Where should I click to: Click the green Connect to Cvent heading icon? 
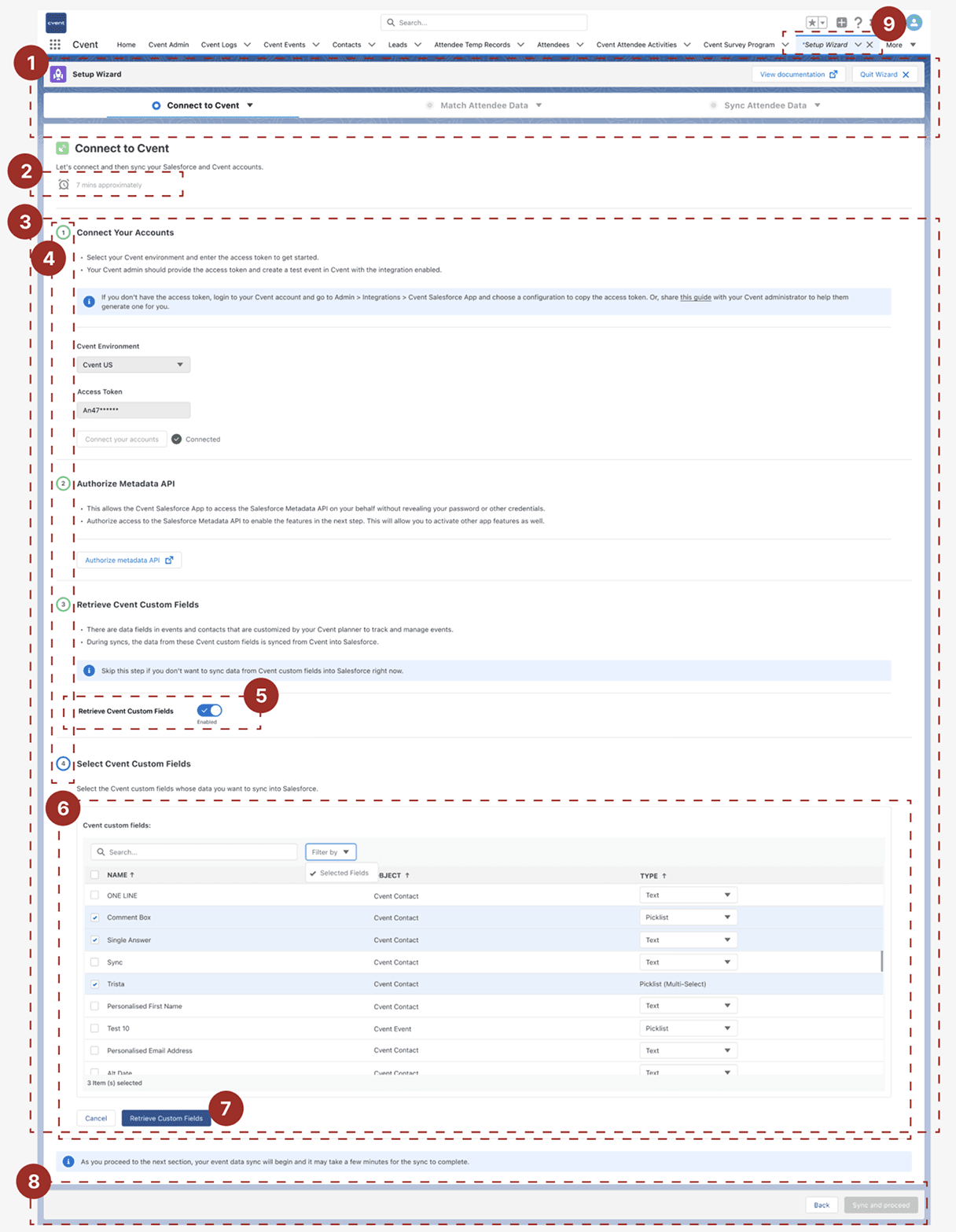(62, 148)
